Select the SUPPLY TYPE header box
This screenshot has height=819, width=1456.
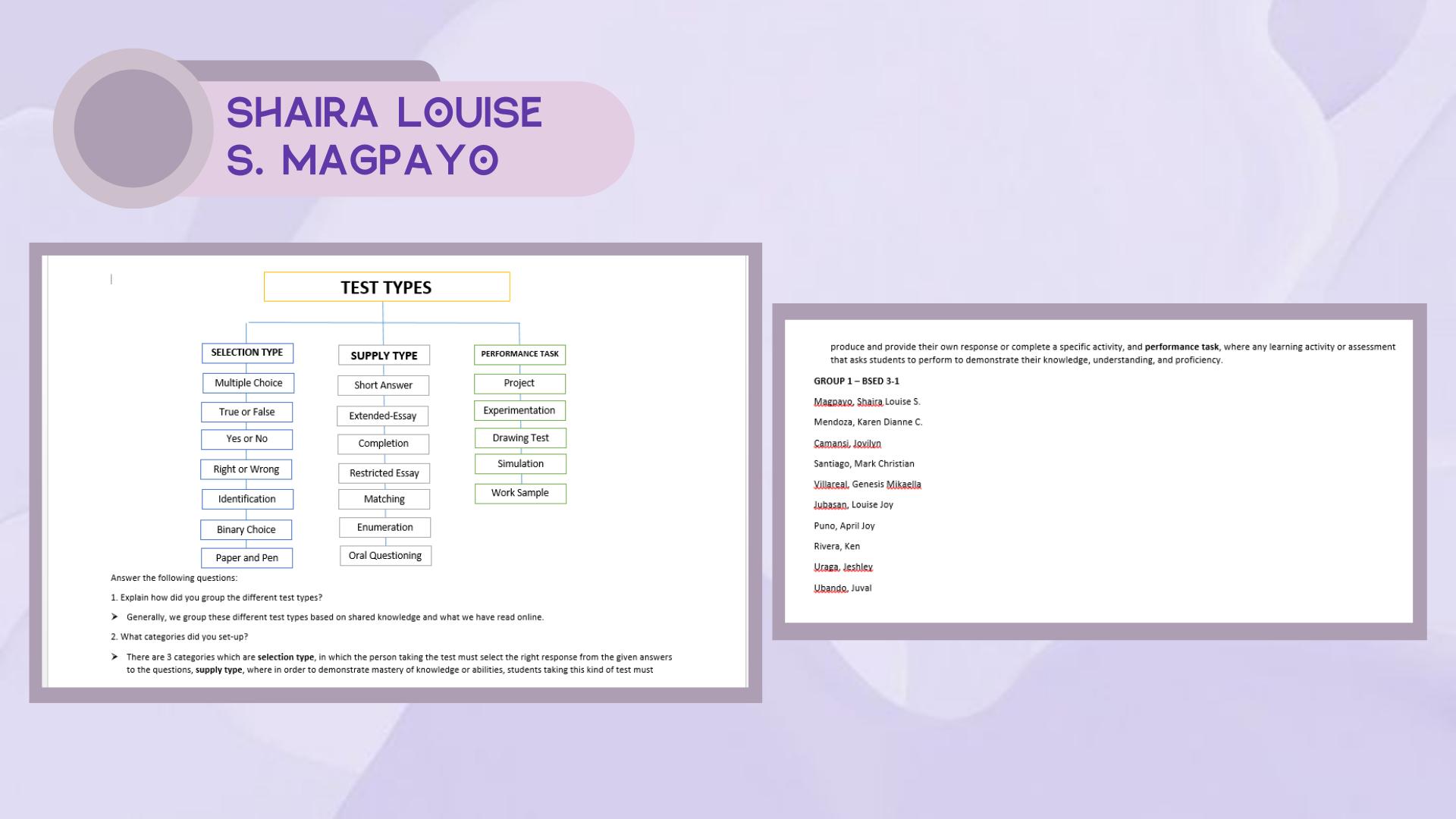[x=384, y=356]
